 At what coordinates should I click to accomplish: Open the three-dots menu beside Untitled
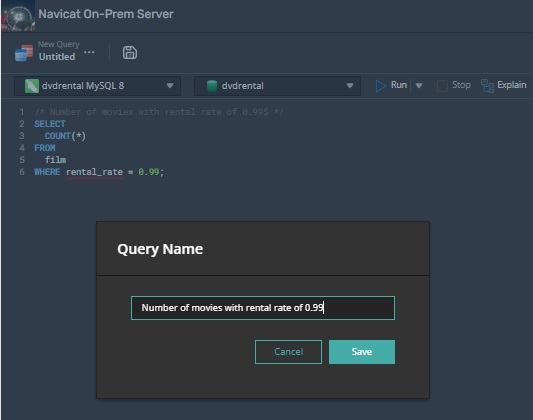[x=89, y=52]
